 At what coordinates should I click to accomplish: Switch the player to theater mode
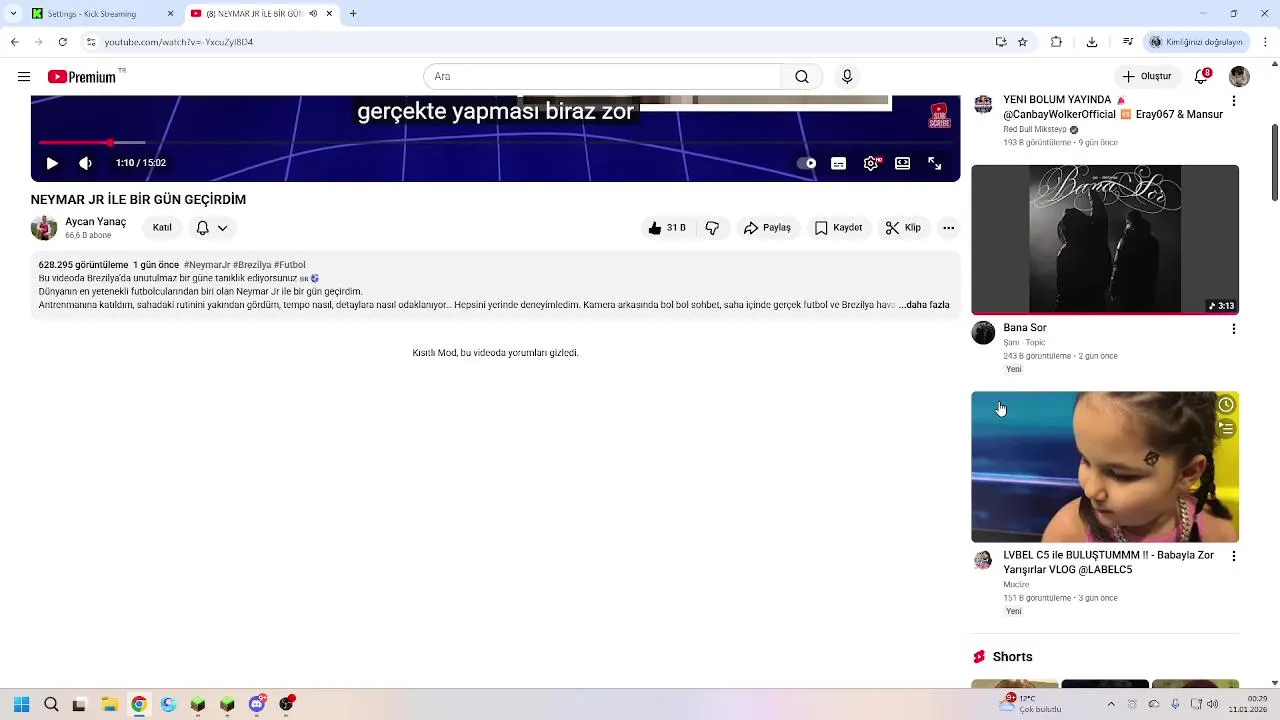pyautogui.click(x=903, y=163)
